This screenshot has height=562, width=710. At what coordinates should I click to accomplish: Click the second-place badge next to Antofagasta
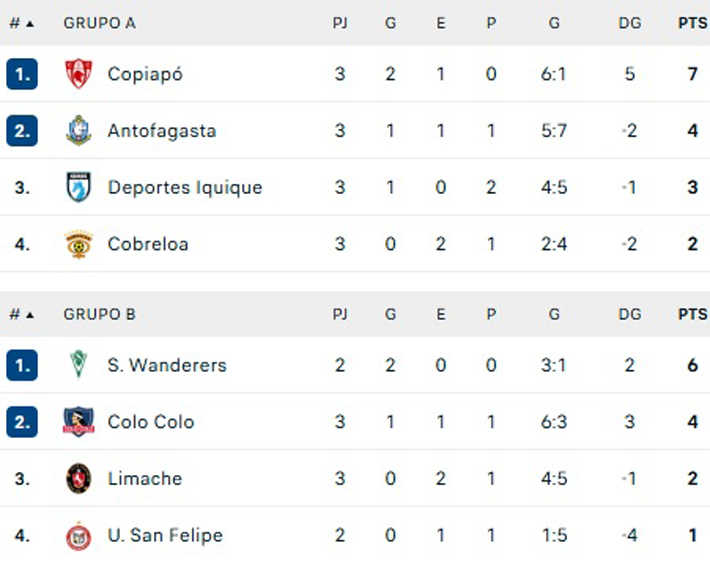[x=22, y=130]
